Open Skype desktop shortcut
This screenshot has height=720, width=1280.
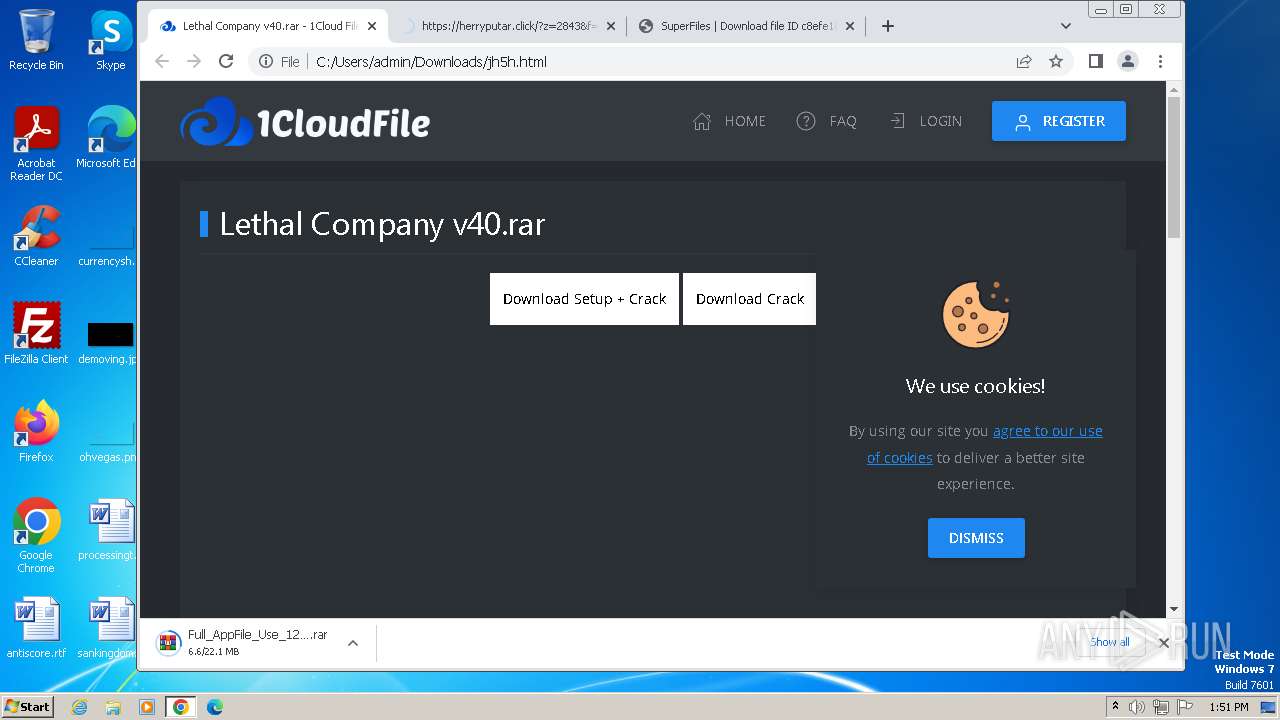point(110,40)
